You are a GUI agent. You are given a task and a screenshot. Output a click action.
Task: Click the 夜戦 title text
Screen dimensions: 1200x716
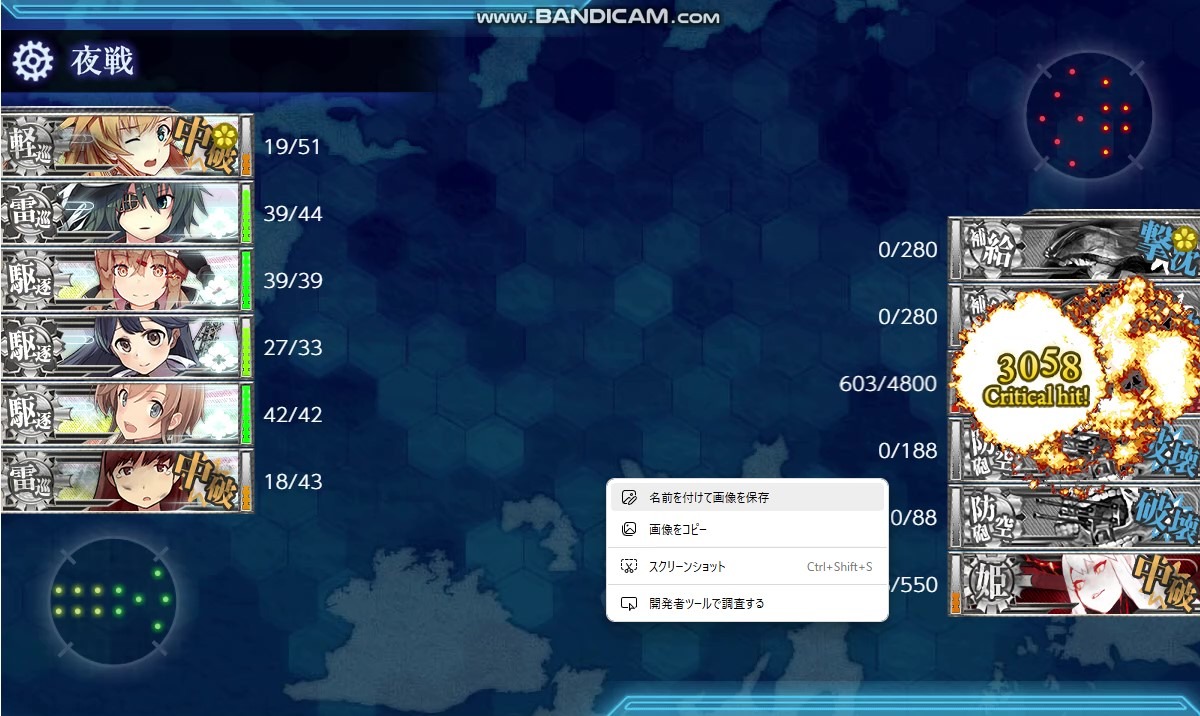[x=102, y=62]
